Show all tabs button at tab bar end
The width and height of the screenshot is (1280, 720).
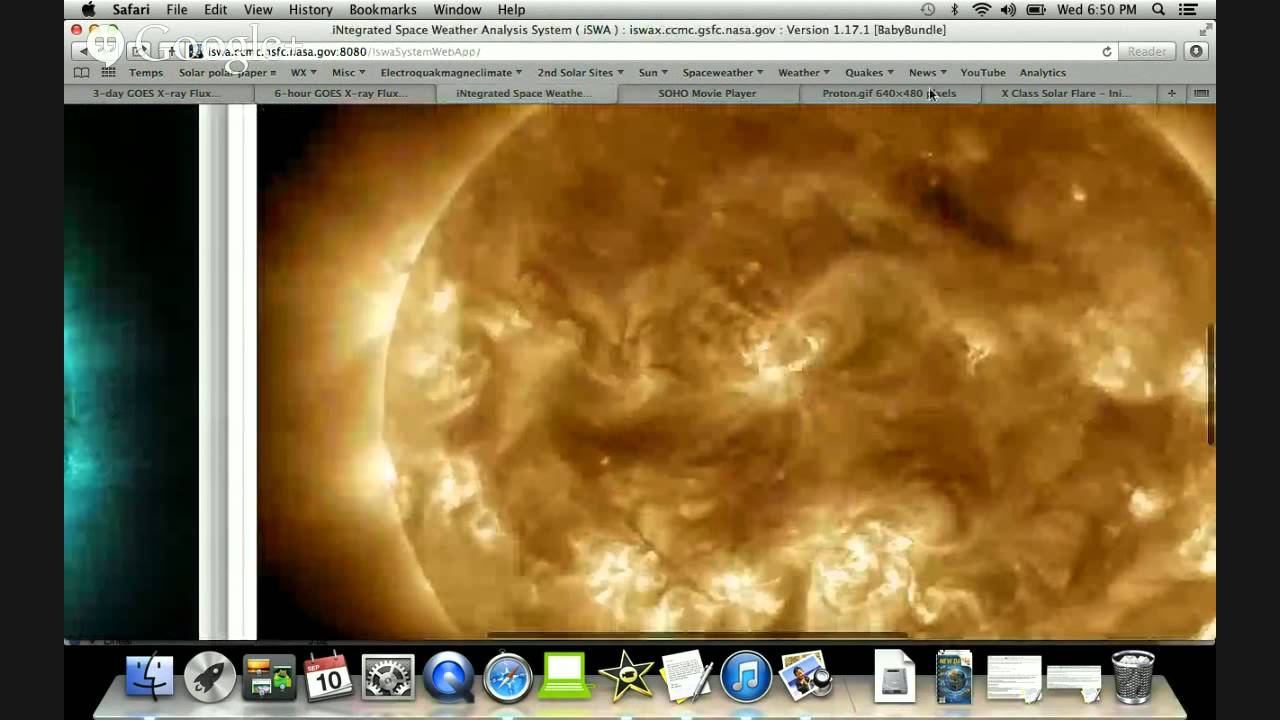pos(1201,93)
